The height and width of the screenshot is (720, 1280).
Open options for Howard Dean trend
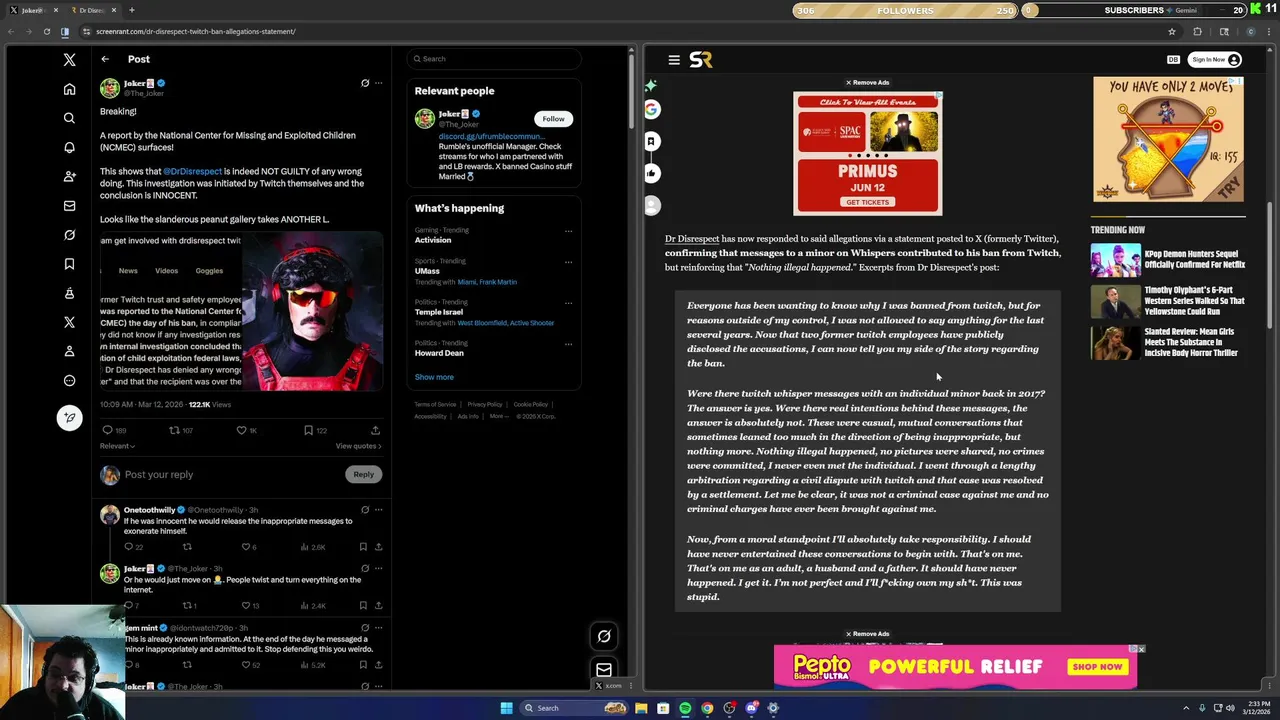click(x=568, y=344)
